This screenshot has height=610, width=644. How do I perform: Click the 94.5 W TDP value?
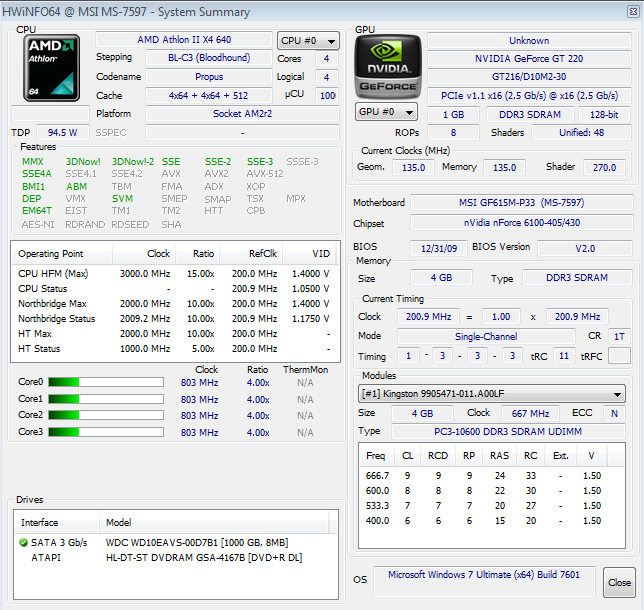pos(62,133)
